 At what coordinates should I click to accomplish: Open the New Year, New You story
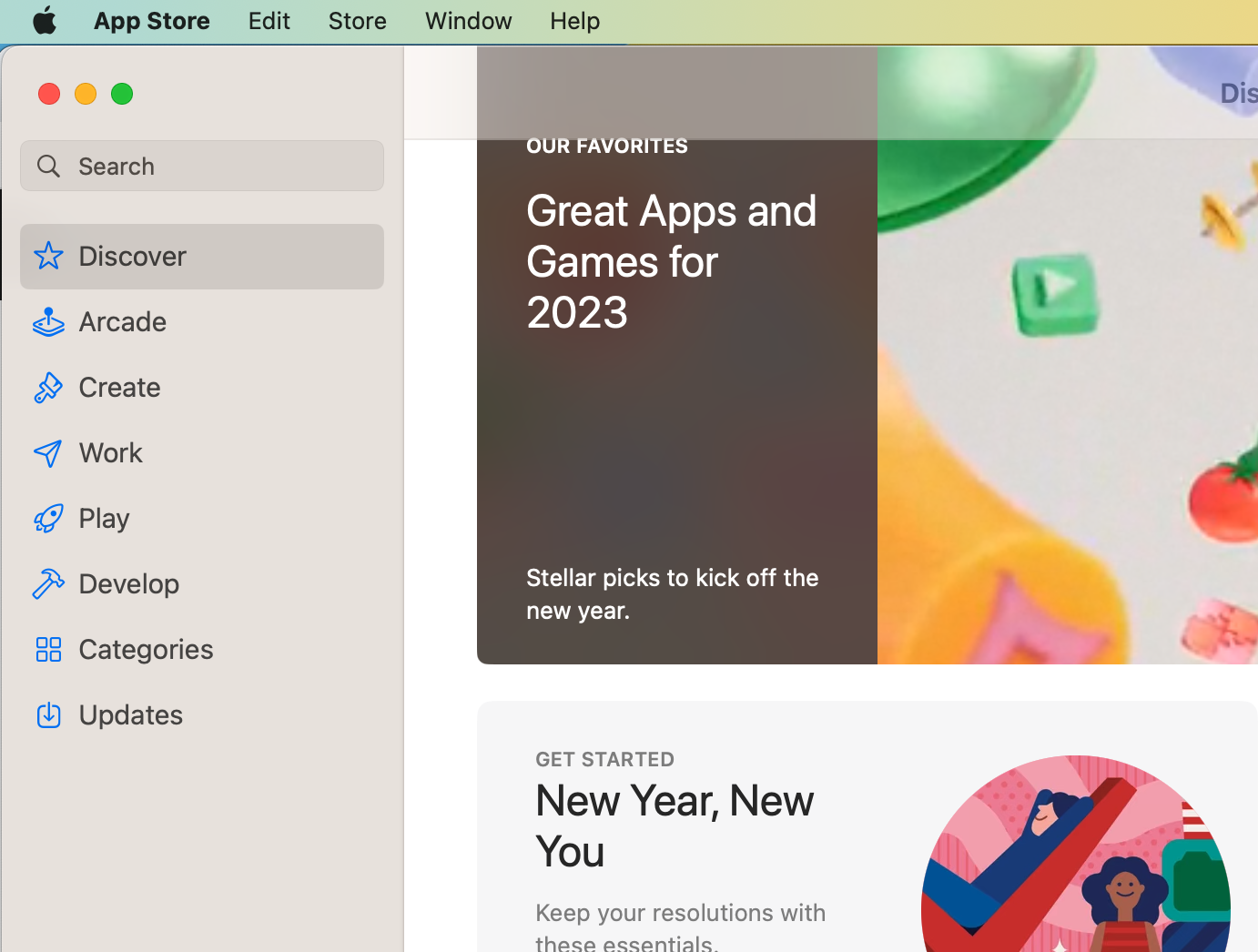[x=674, y=824]
